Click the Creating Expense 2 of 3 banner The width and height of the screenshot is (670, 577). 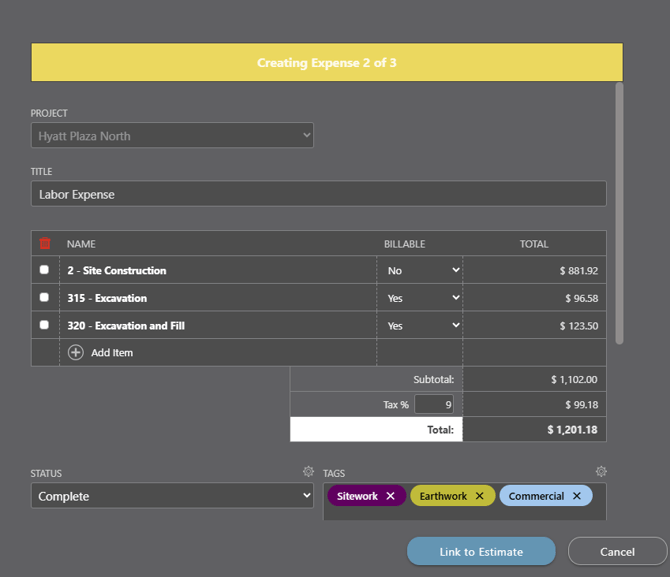(x=327, y=62)
